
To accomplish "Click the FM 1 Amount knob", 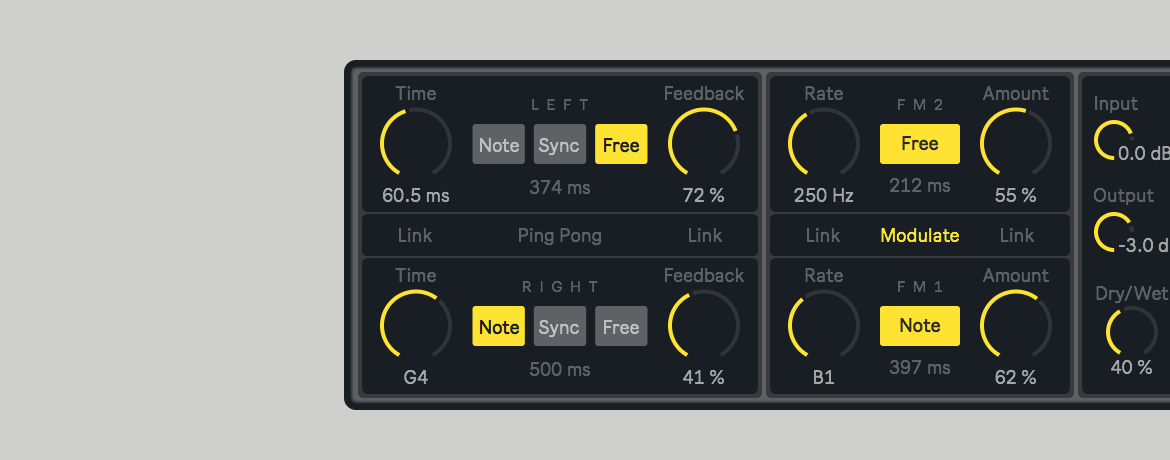I will pyautogui.click(x=1015, y=326).
